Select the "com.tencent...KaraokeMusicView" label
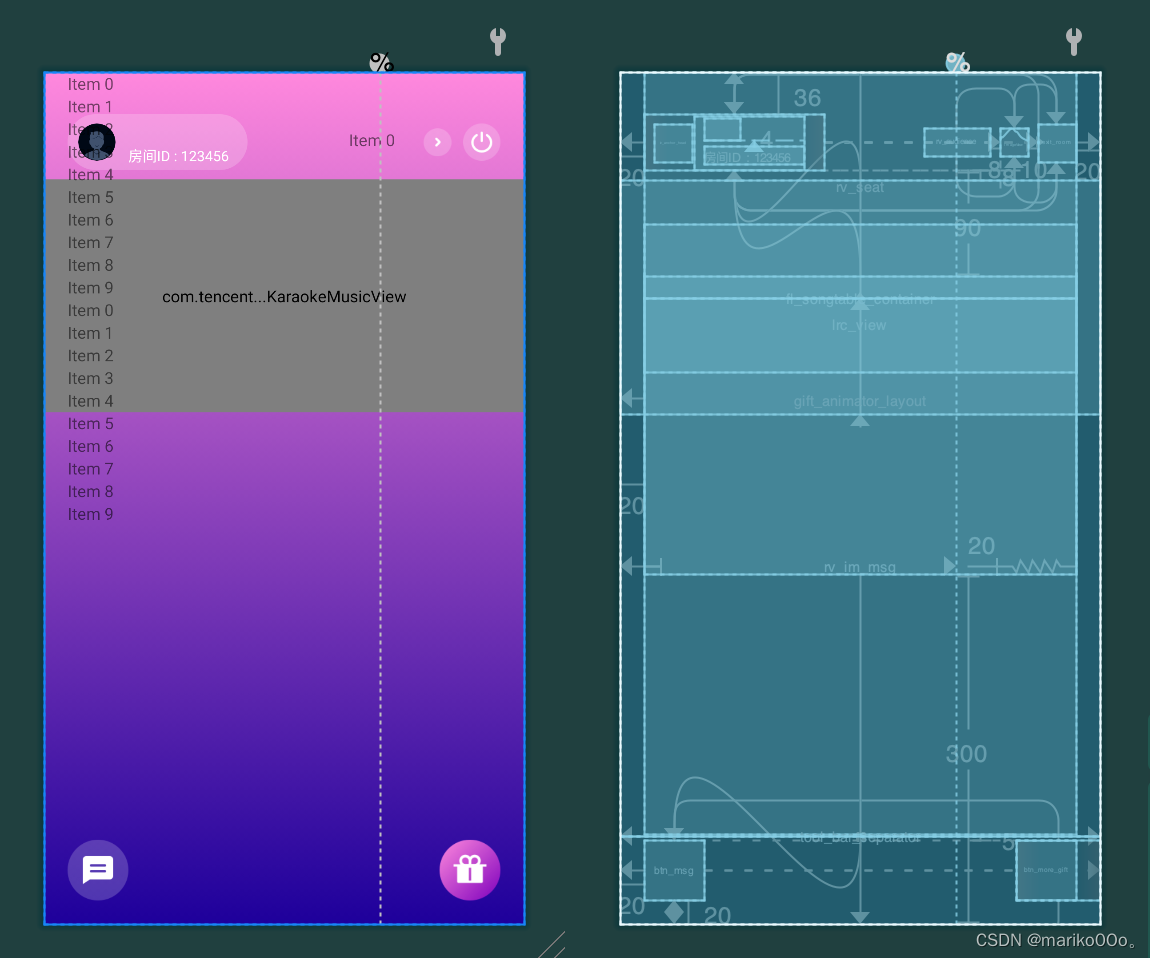This screenshot has width=1150, height=958. coord(284,296)
